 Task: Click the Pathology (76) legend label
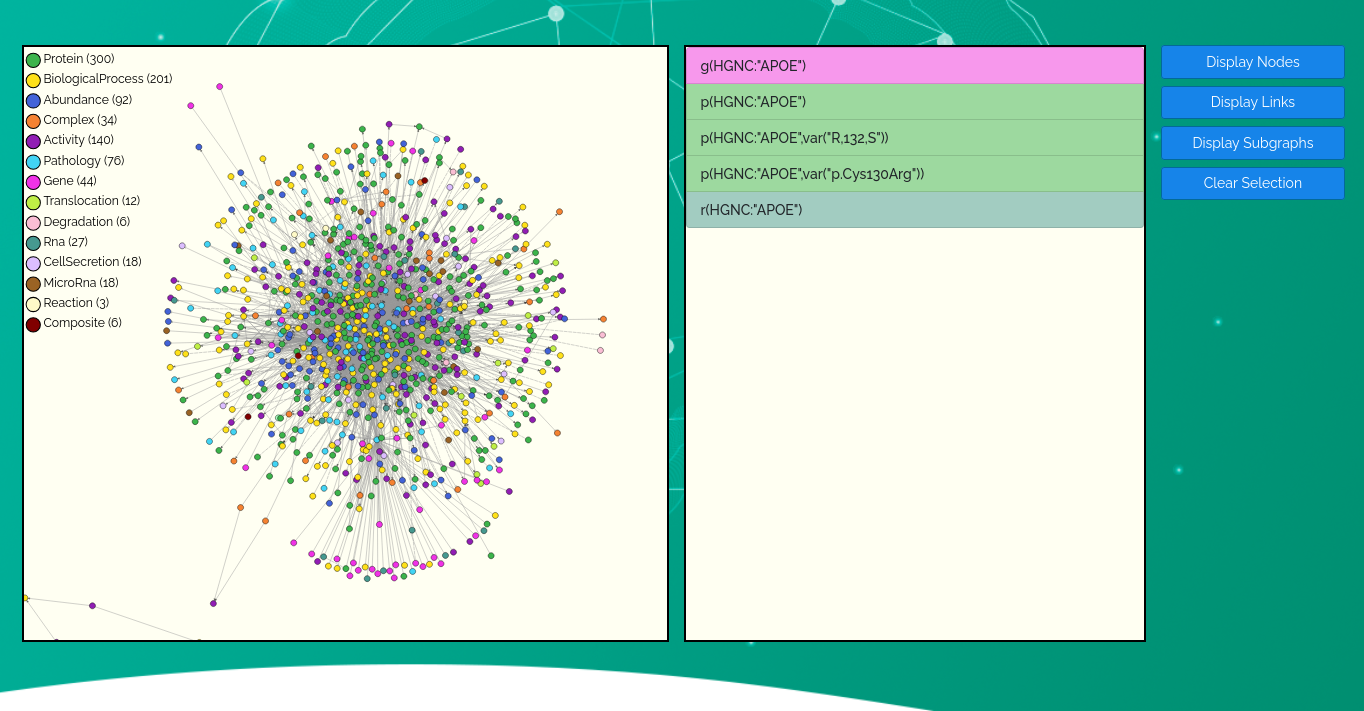tap(84, 161)
